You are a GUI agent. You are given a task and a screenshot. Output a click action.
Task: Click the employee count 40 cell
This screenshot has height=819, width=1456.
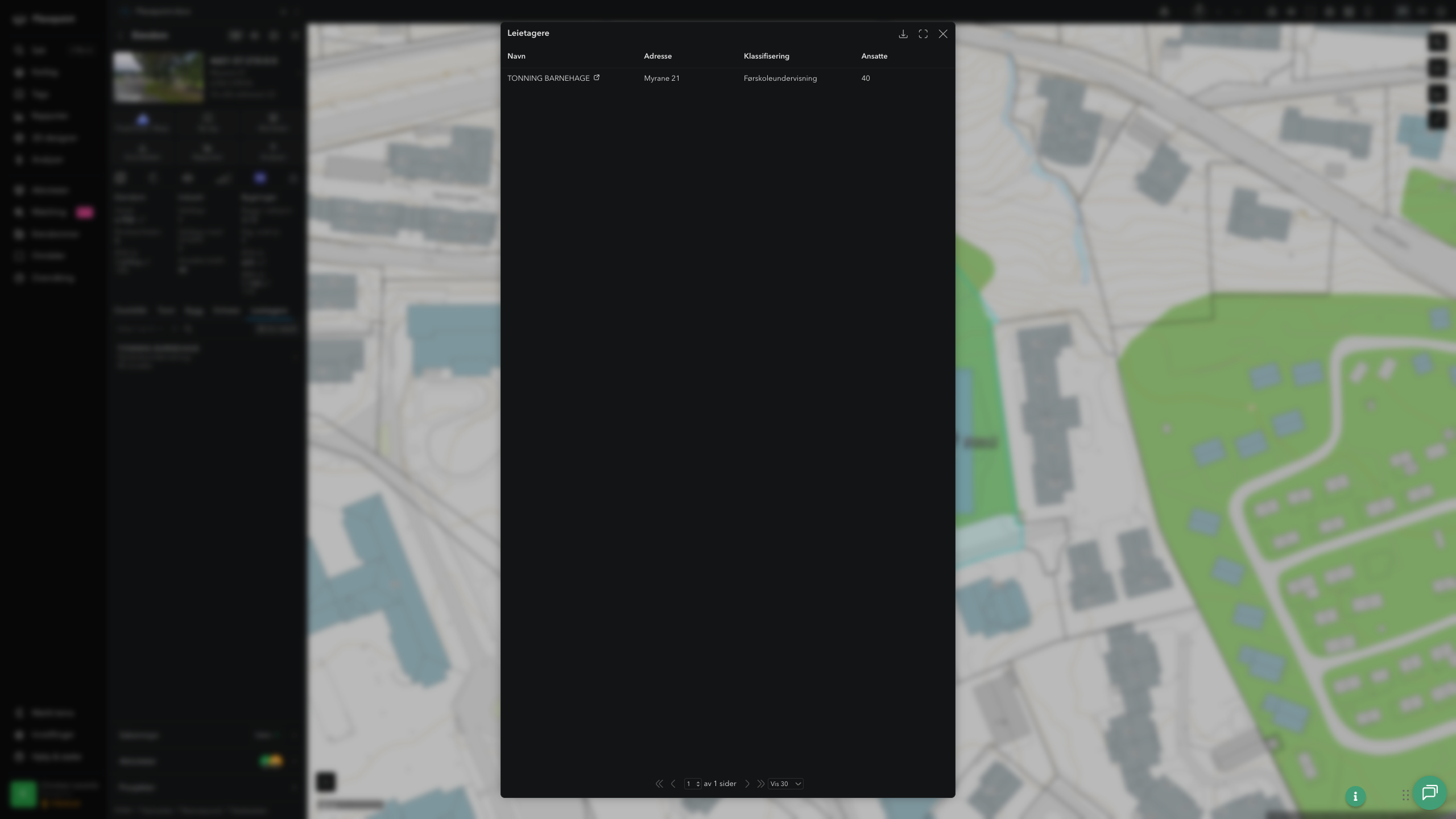coord(866,78)
